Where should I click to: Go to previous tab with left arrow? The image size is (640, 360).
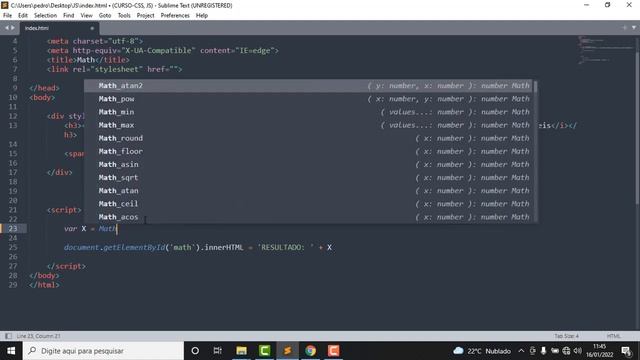tap(7, 28)
